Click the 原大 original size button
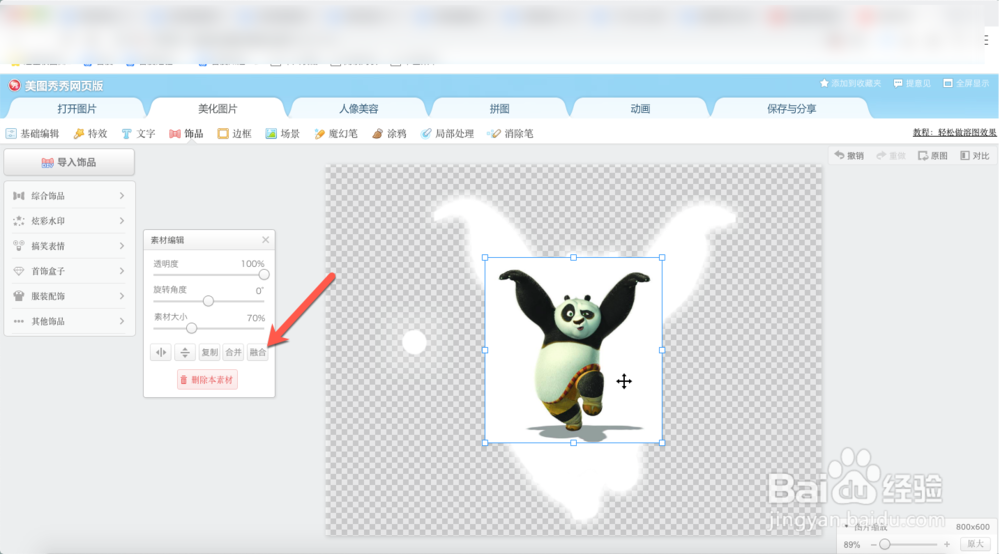 click(x=975, y=544)
